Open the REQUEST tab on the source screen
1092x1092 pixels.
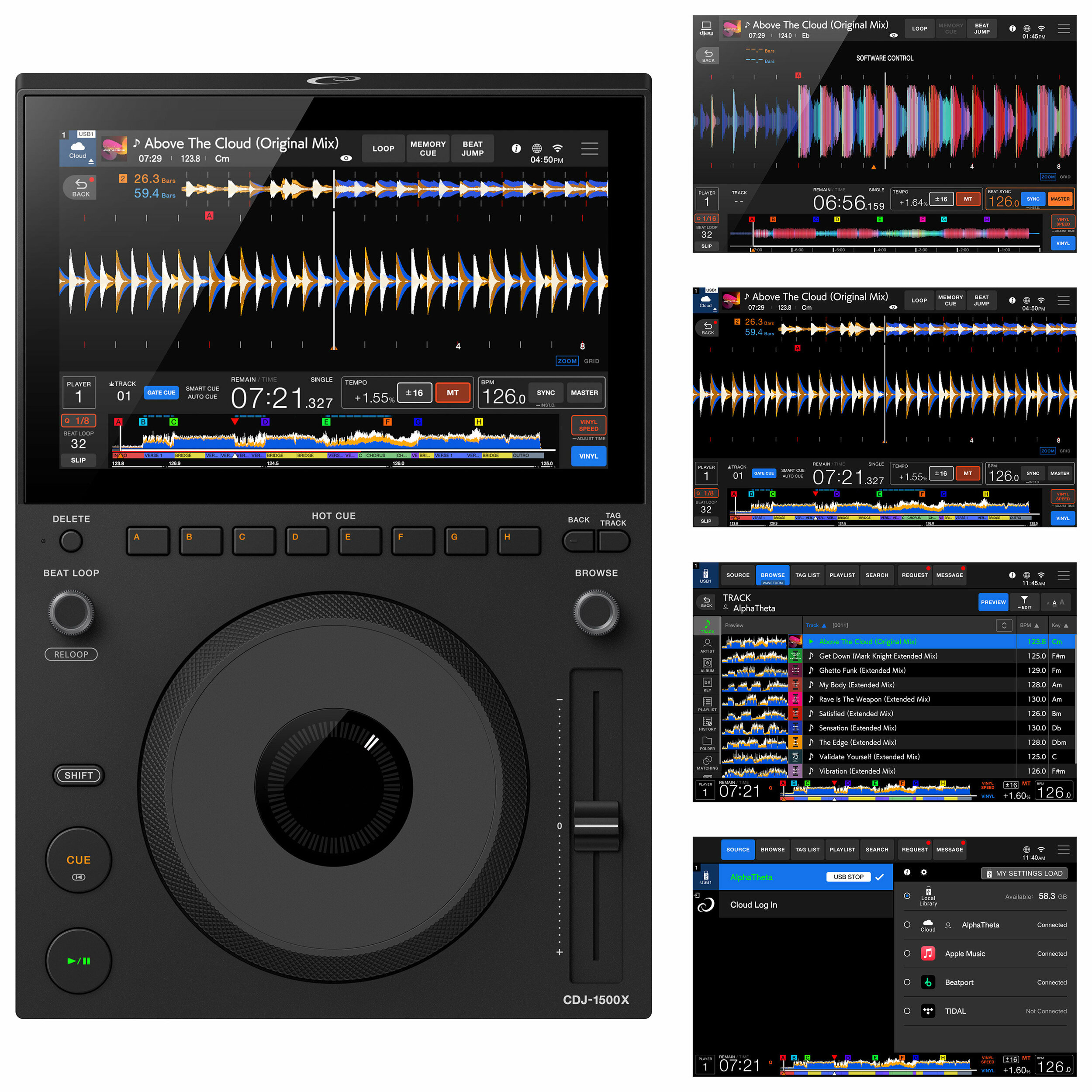(x=915, y=850)
